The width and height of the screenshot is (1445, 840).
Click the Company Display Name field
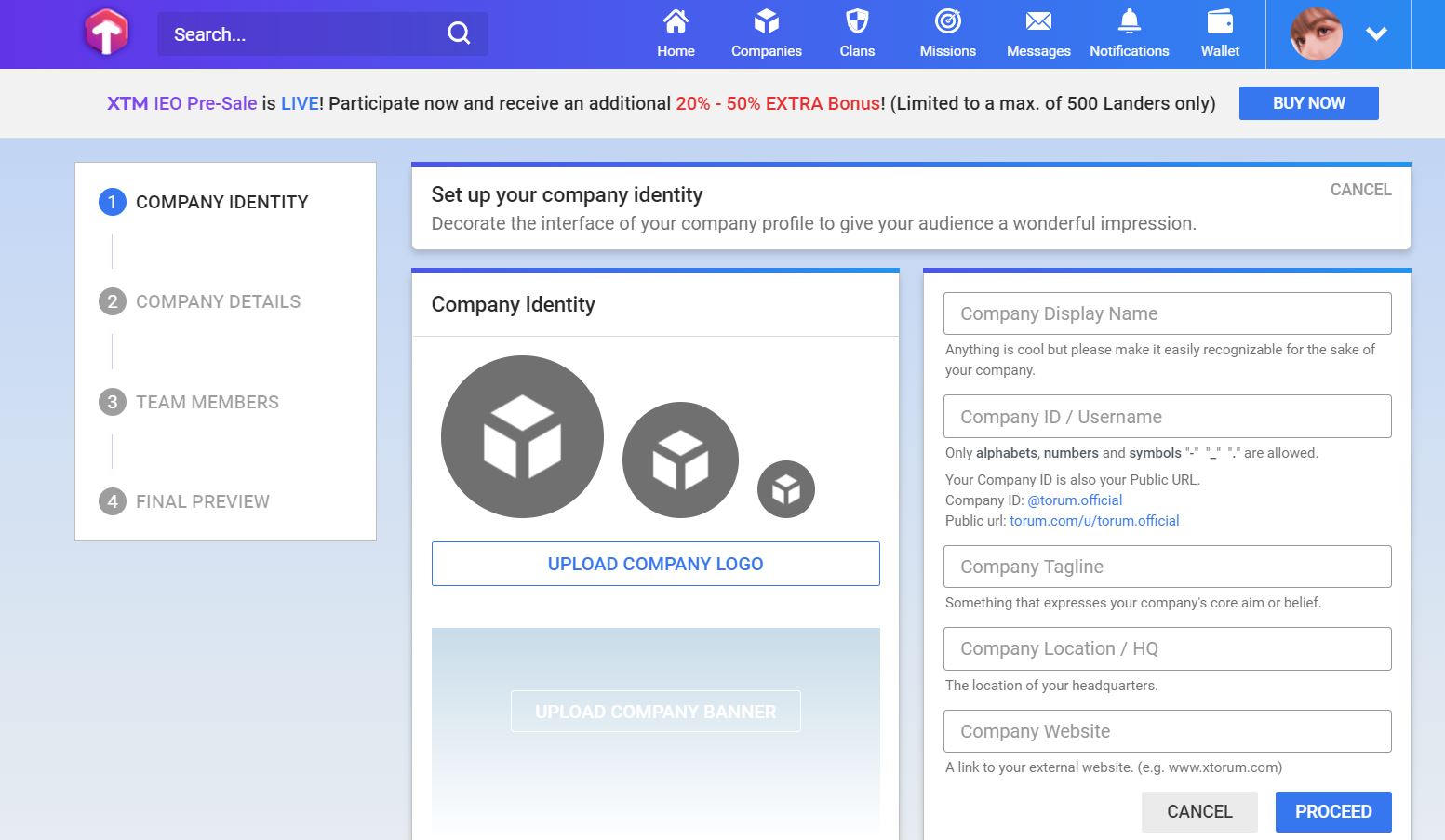coord(1168,313)
